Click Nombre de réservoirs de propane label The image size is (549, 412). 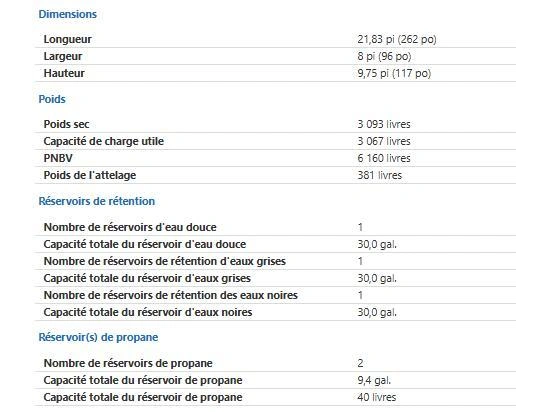[x=128, y=363]
